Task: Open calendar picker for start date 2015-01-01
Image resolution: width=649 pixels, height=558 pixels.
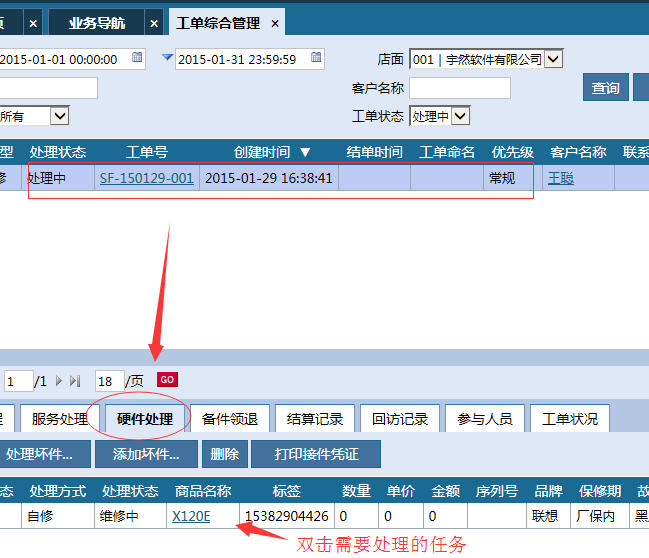Action: (137, 57)
